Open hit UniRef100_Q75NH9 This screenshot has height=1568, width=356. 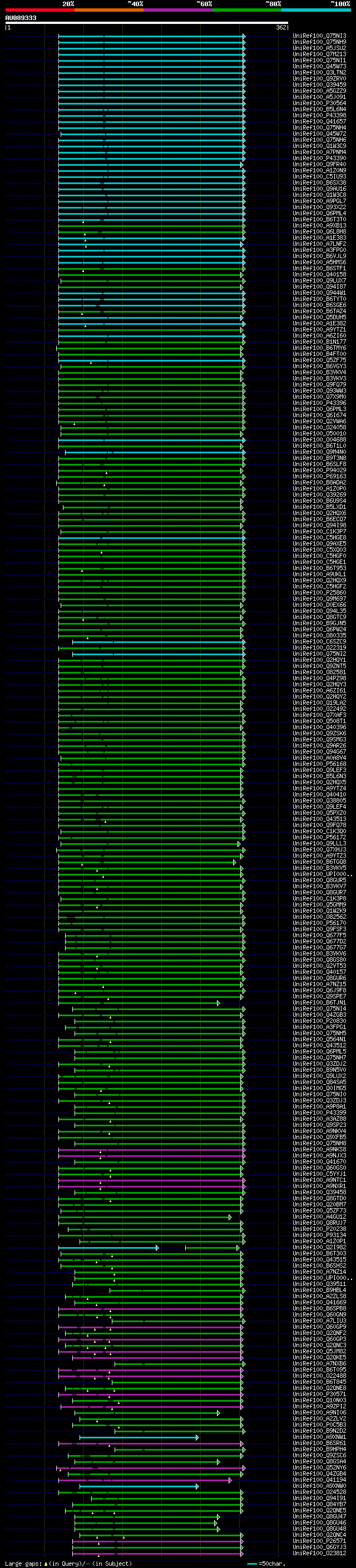pos(319,42)
